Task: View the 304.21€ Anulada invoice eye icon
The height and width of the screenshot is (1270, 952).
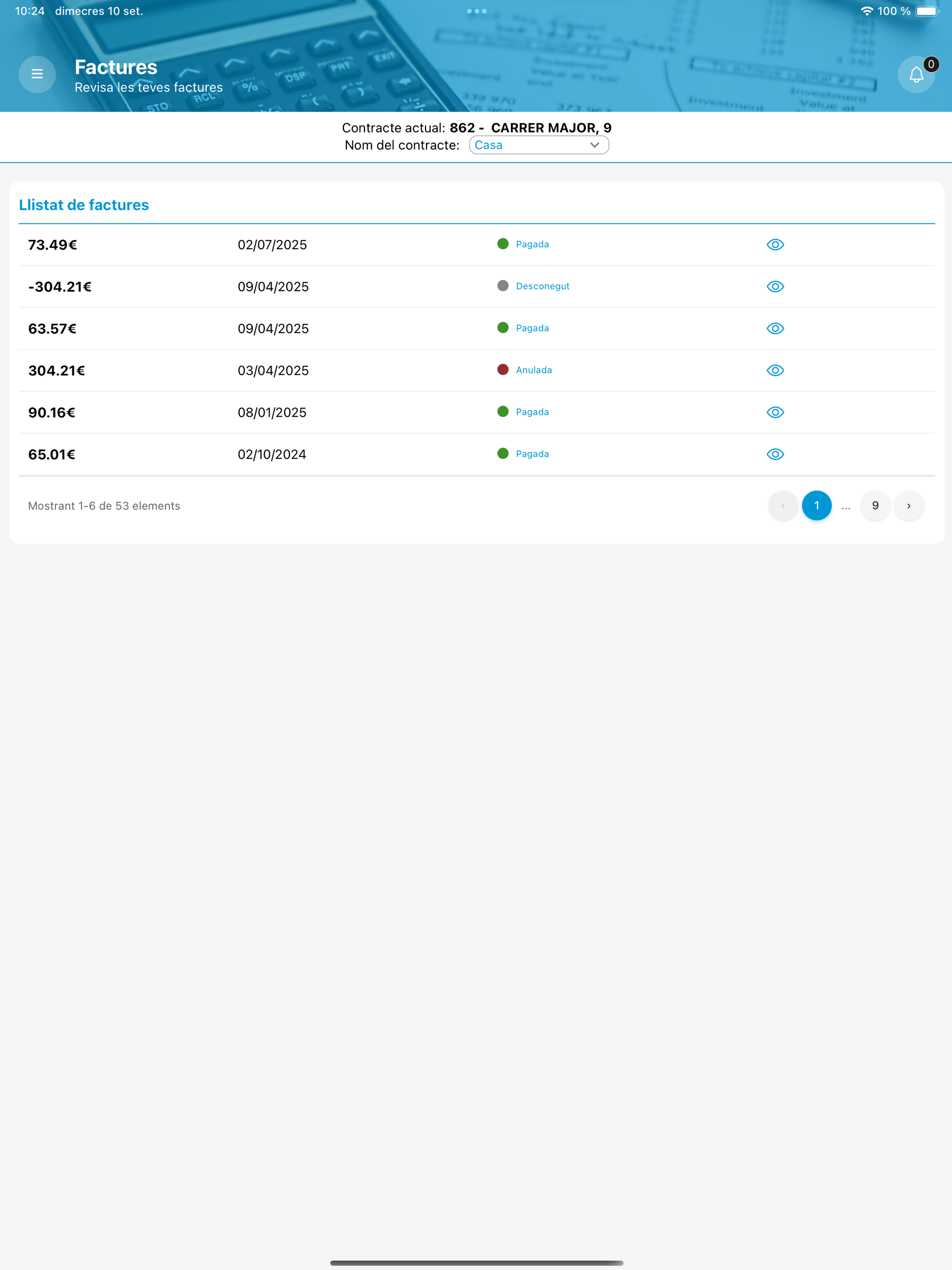Action: click(775, 370)
